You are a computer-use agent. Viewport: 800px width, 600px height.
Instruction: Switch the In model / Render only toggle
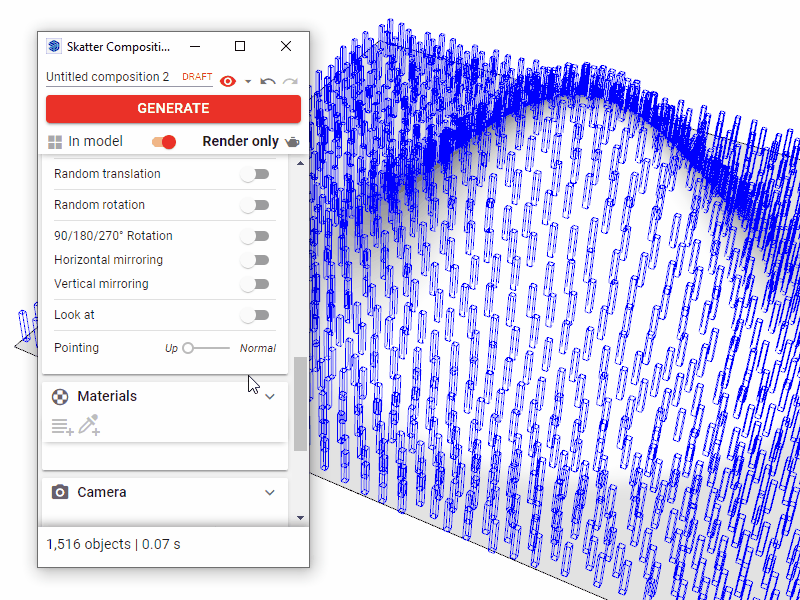(164, 142)
